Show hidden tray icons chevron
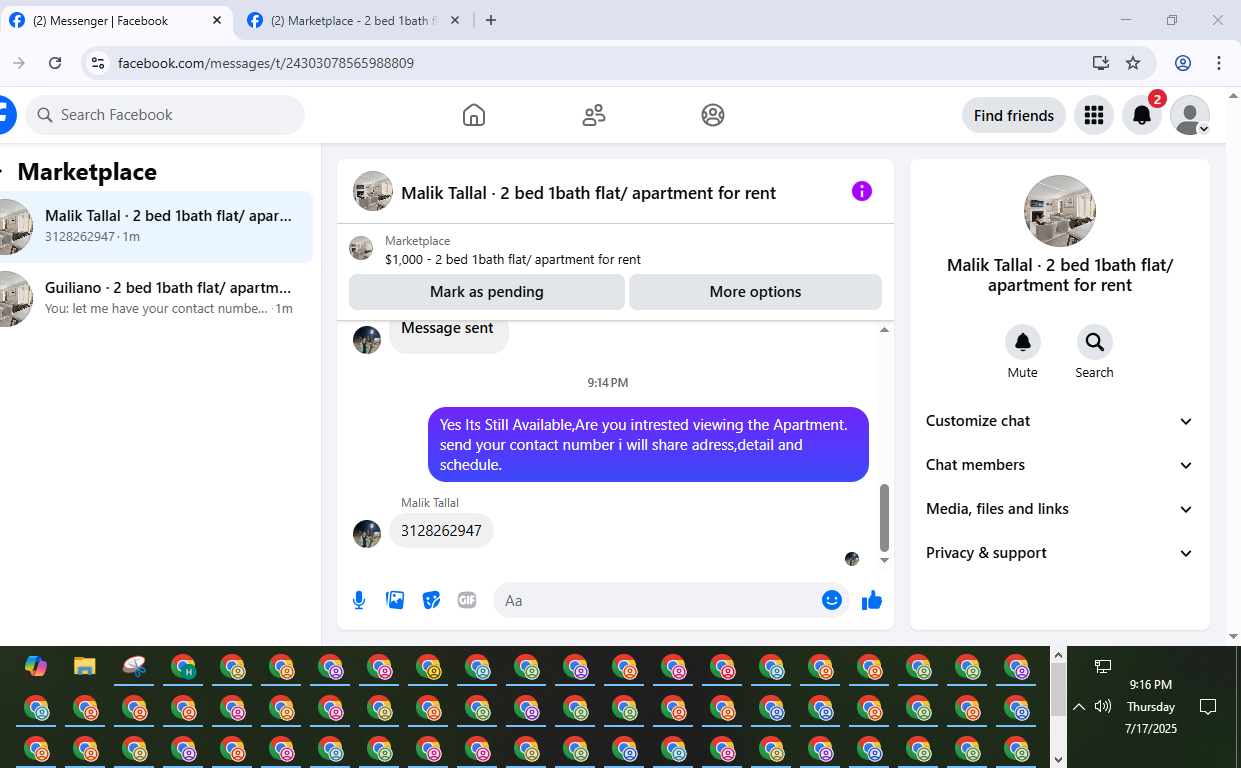The height and width of the screenshot is (768, 1241). pyautogui.click(x=1079, y=707)
